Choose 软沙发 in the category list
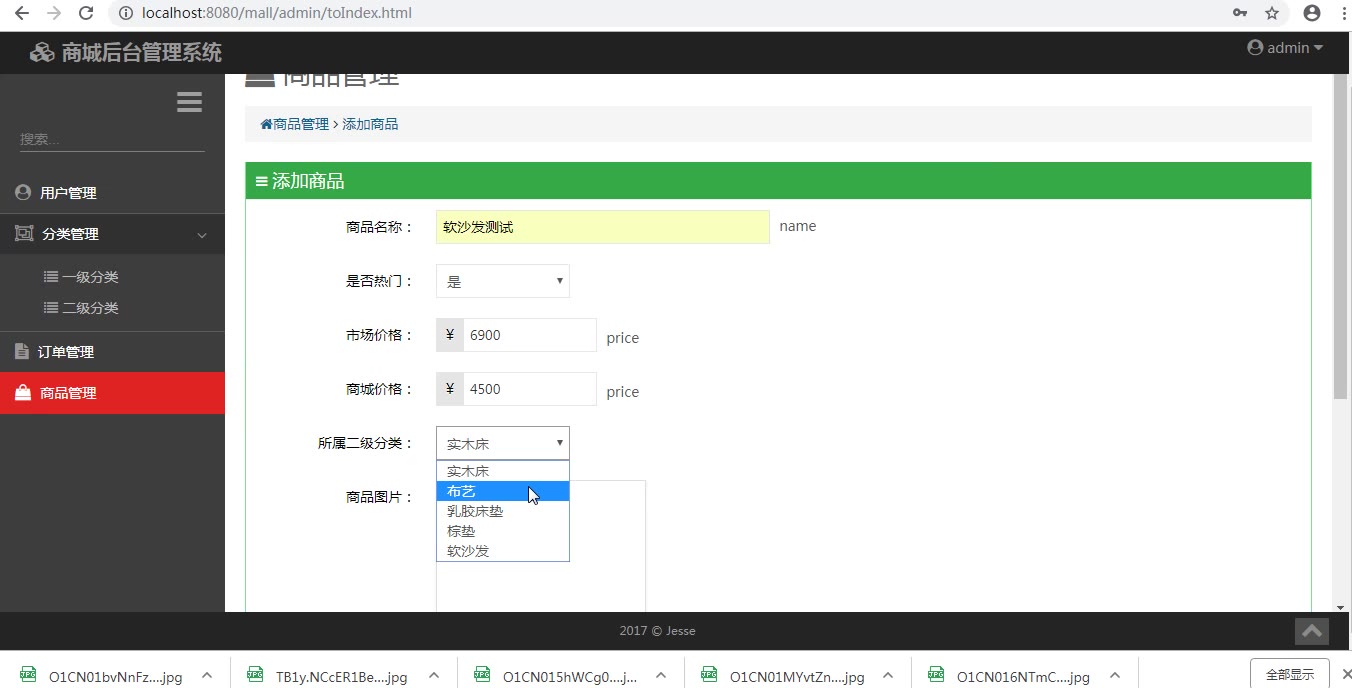Screen dimensions: 1352x688 [503, 551]
